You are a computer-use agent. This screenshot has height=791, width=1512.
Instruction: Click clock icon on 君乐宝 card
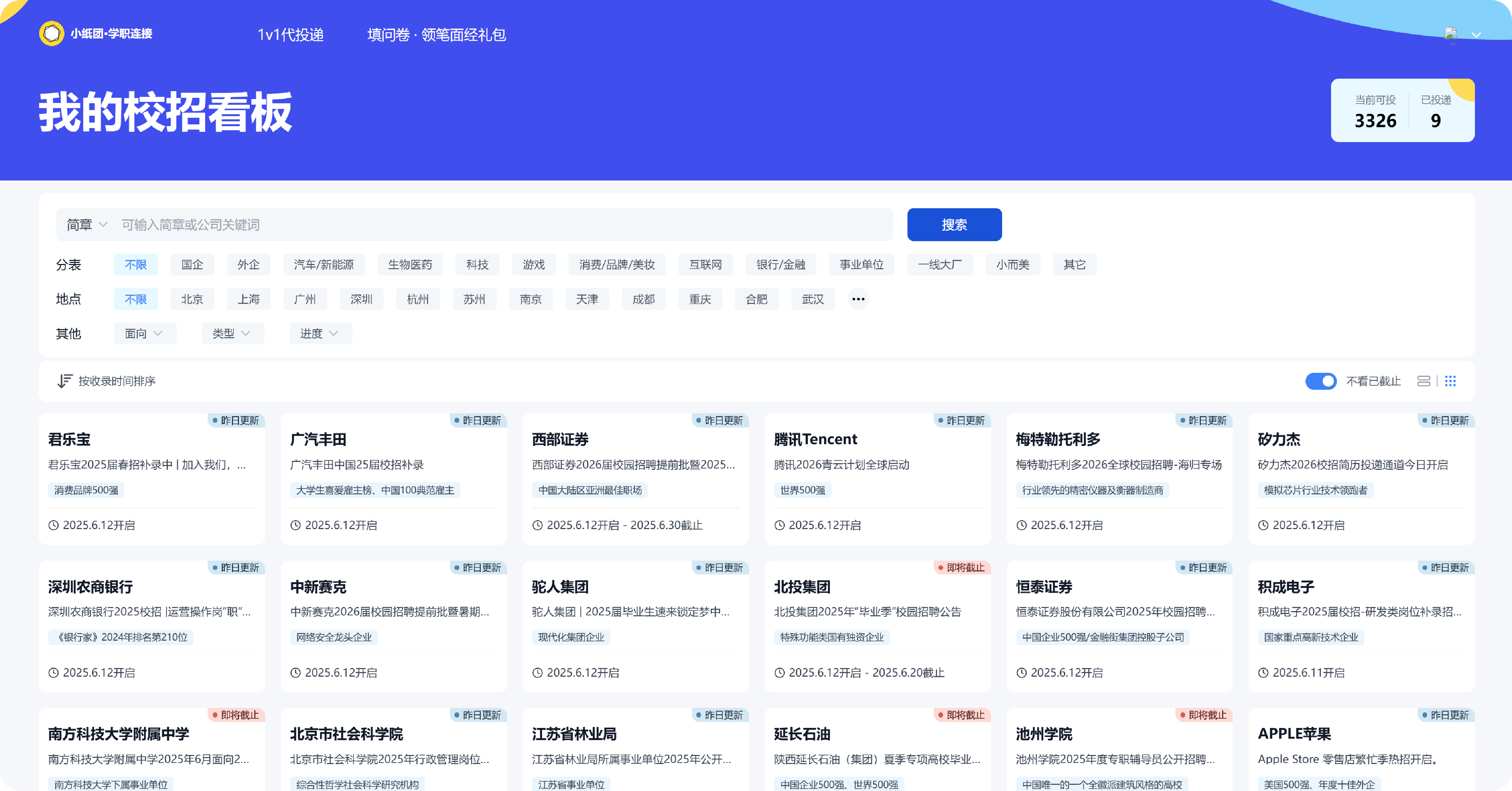pos(53,525)
